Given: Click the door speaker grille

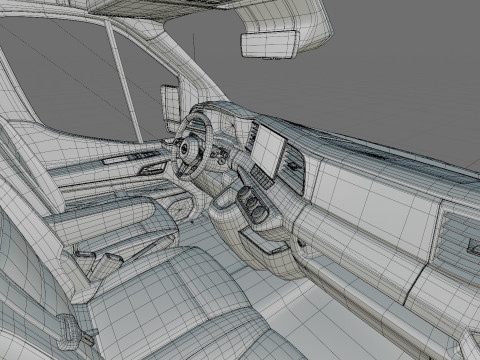Looking at the screenshot, I should tap(181, 209).
